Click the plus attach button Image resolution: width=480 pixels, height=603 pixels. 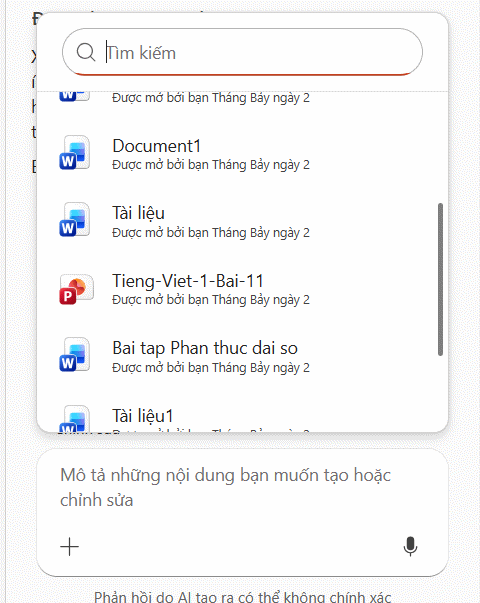coord(70,546)
